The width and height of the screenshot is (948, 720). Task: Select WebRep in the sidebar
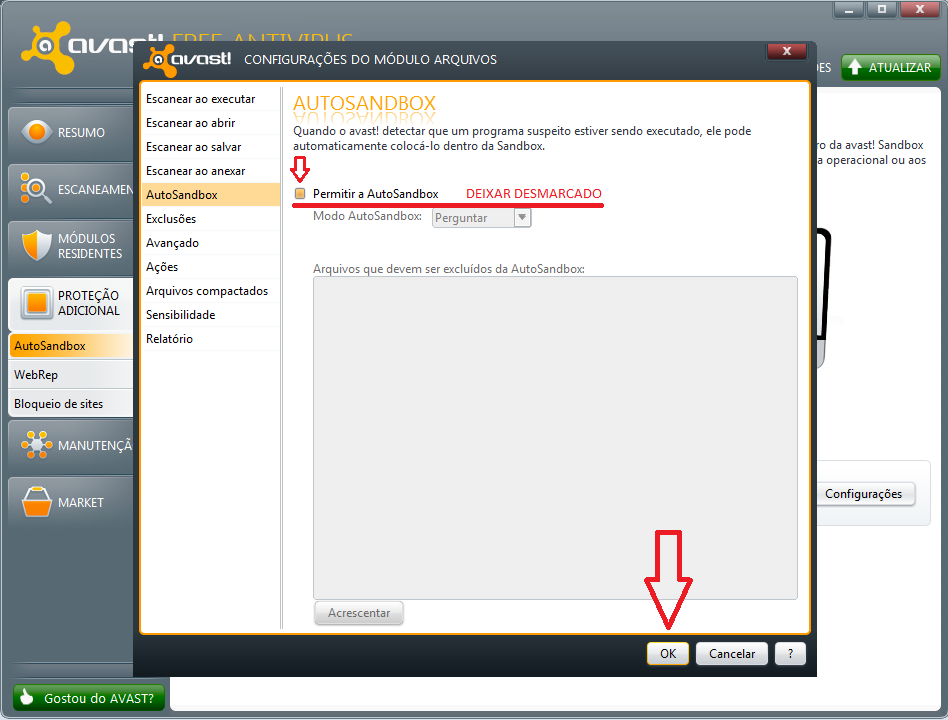point(71,375)
